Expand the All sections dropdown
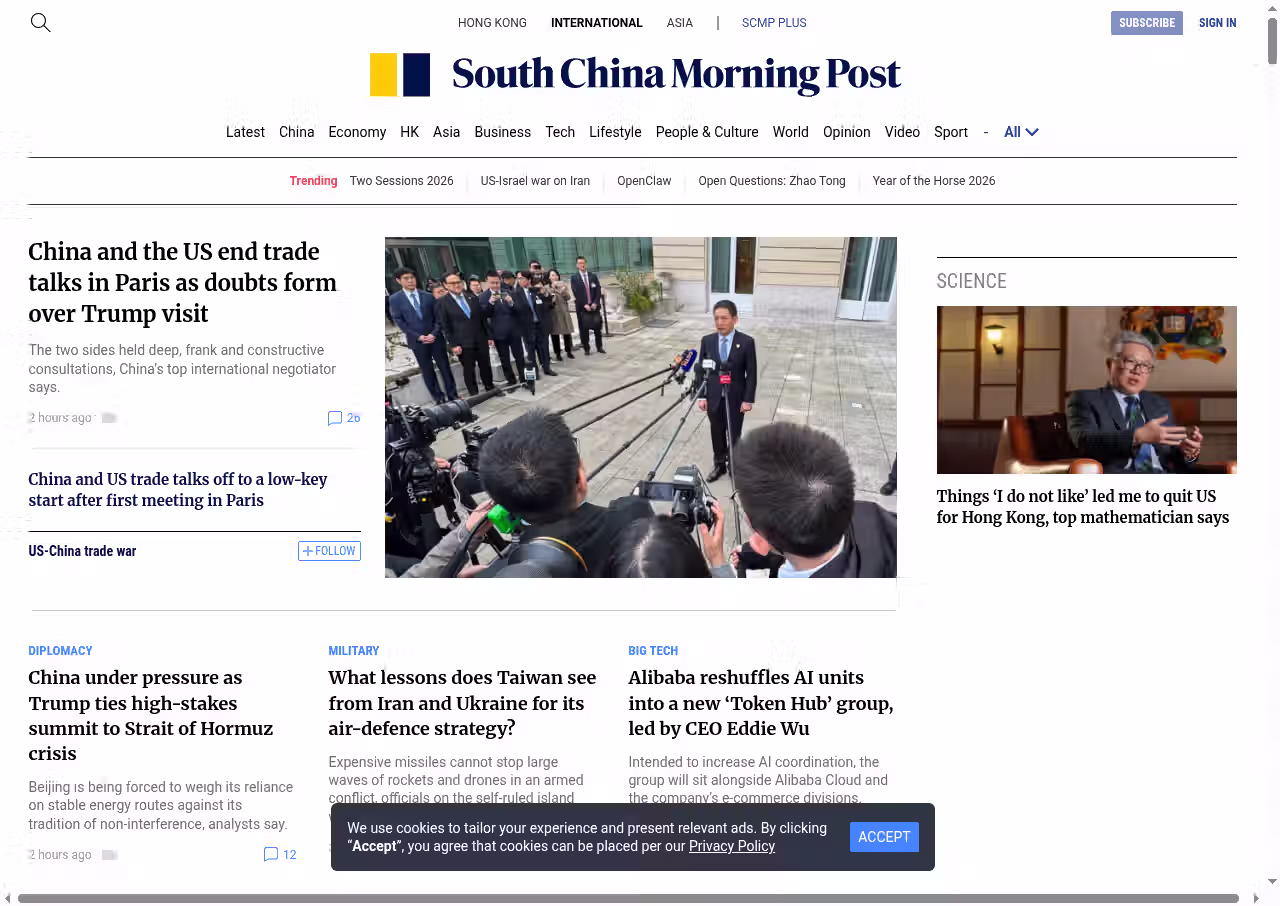Screen dimensions: 1280x906 pyautogui.click(x=1021, y=132)
